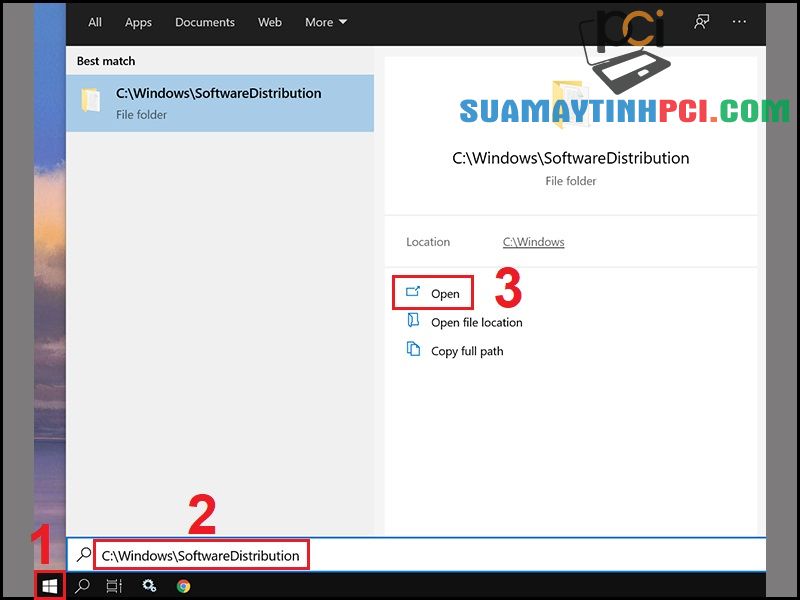Click the Copy full path icon
This screenshot has height=600, width=800.
click(x=413, y=349)
